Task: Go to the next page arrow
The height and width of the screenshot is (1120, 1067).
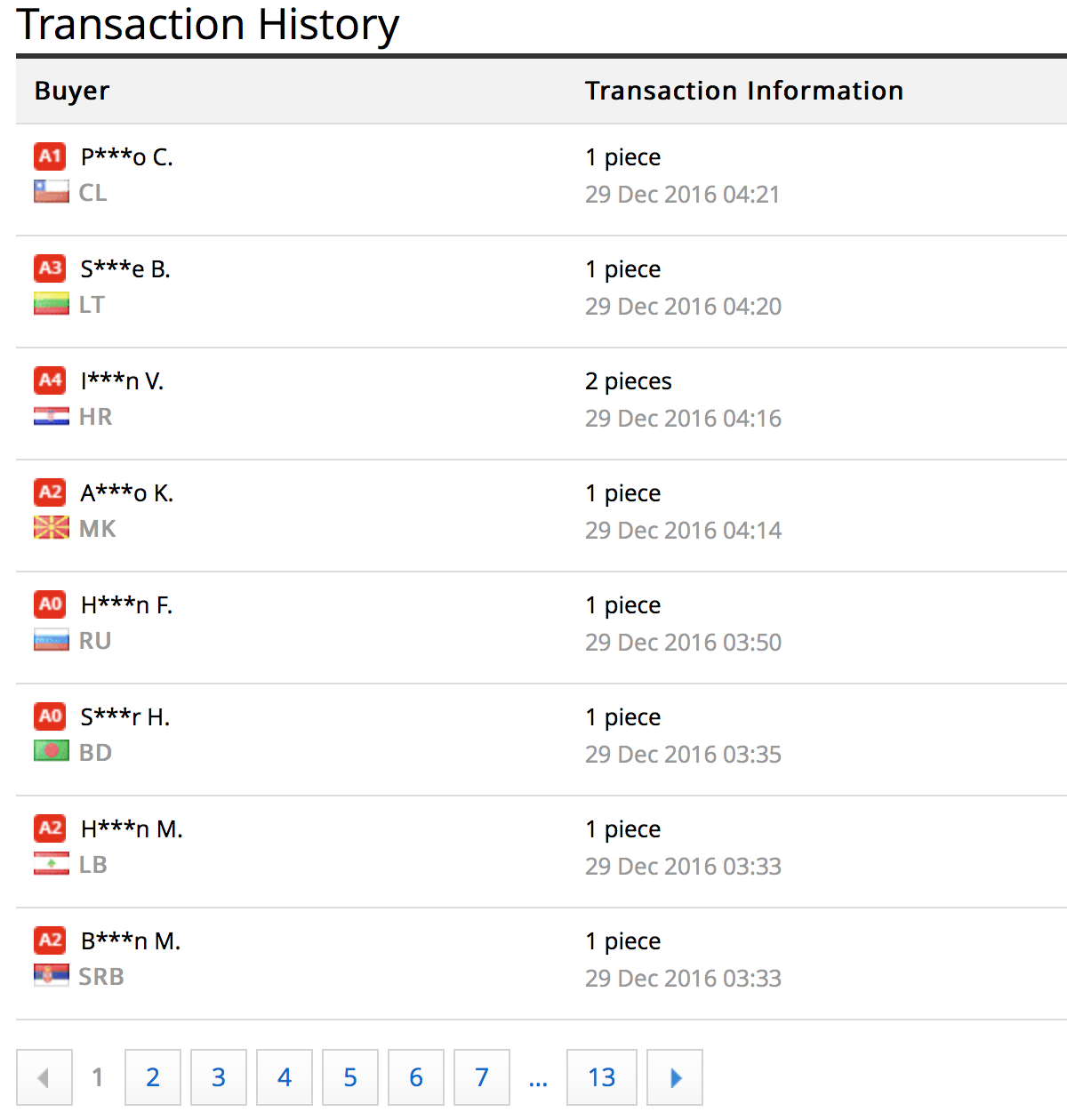Action: tap(675, 1077)
